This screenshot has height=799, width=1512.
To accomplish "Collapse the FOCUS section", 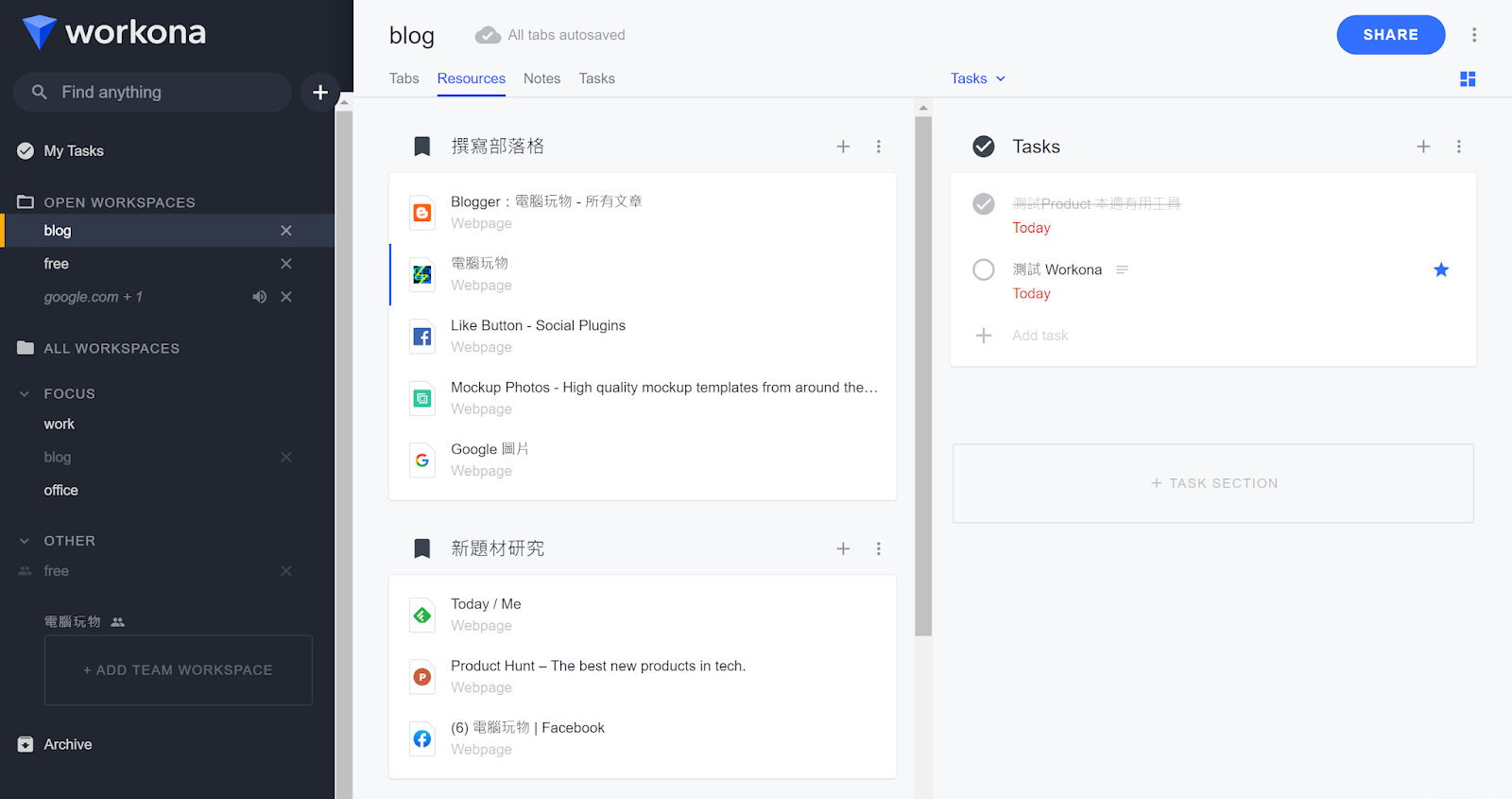I will 25,393.
